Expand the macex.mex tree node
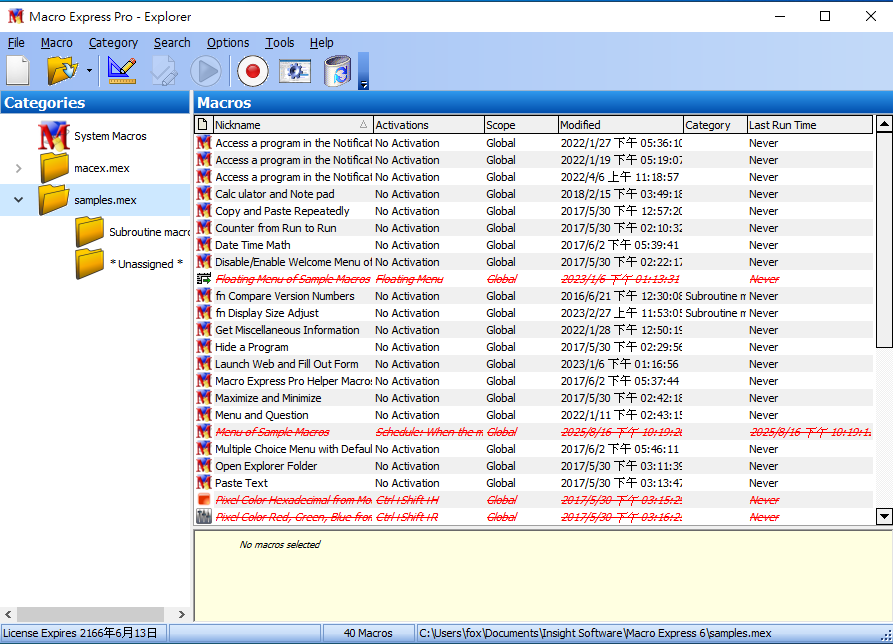 click(x=19, y=168)
